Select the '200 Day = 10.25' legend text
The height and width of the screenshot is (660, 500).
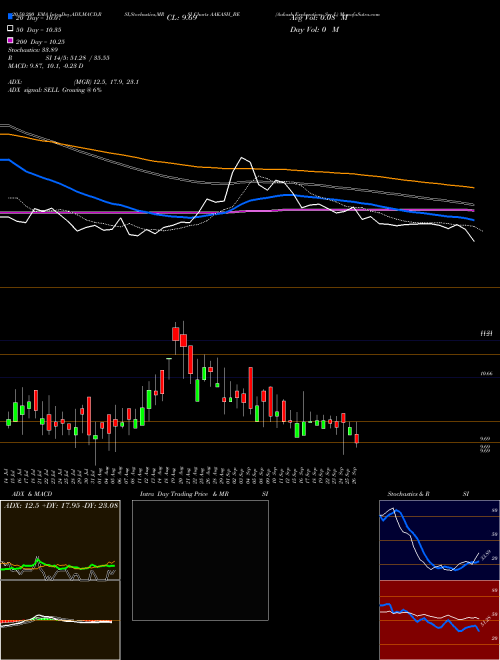click(x=40, y=42)
